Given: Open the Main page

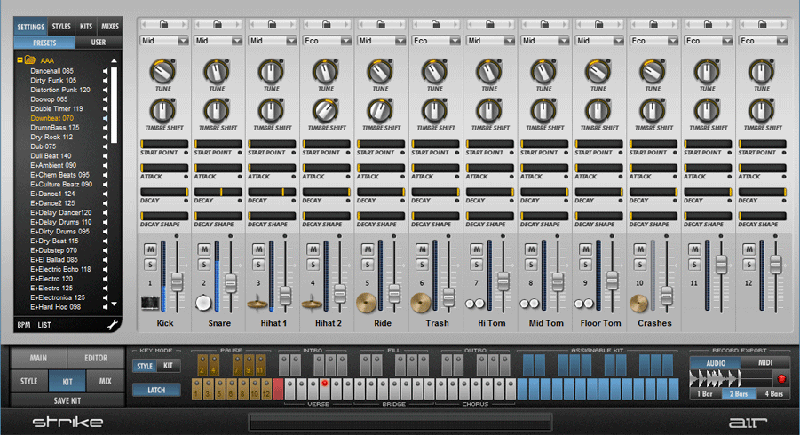Looking at the screenshot, I should pyautogui.click(x=39, y=358).
